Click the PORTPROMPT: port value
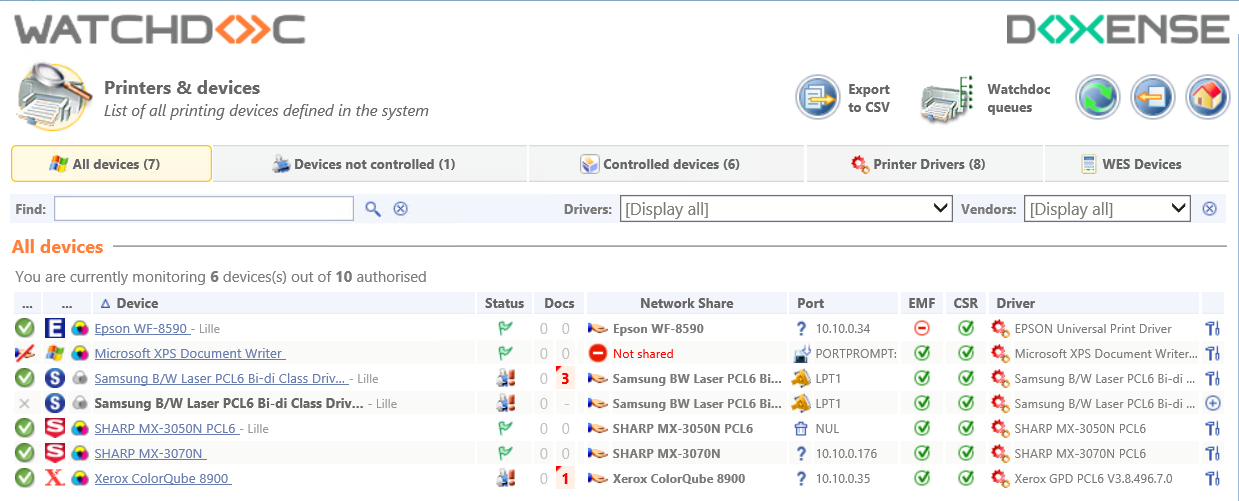The image size is (1239, 501). [x=856, y=353]
